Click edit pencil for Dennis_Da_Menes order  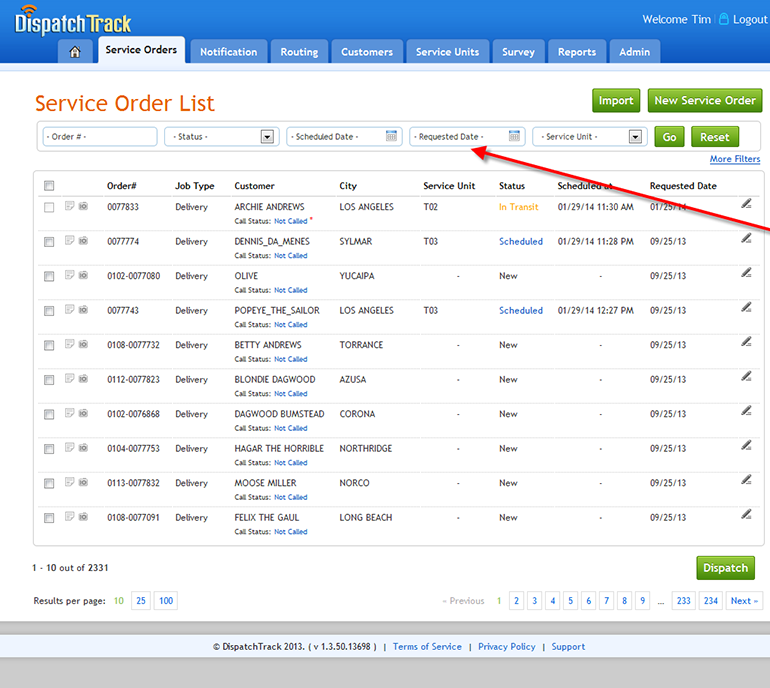pyautogui.click(x=746, y=238)
